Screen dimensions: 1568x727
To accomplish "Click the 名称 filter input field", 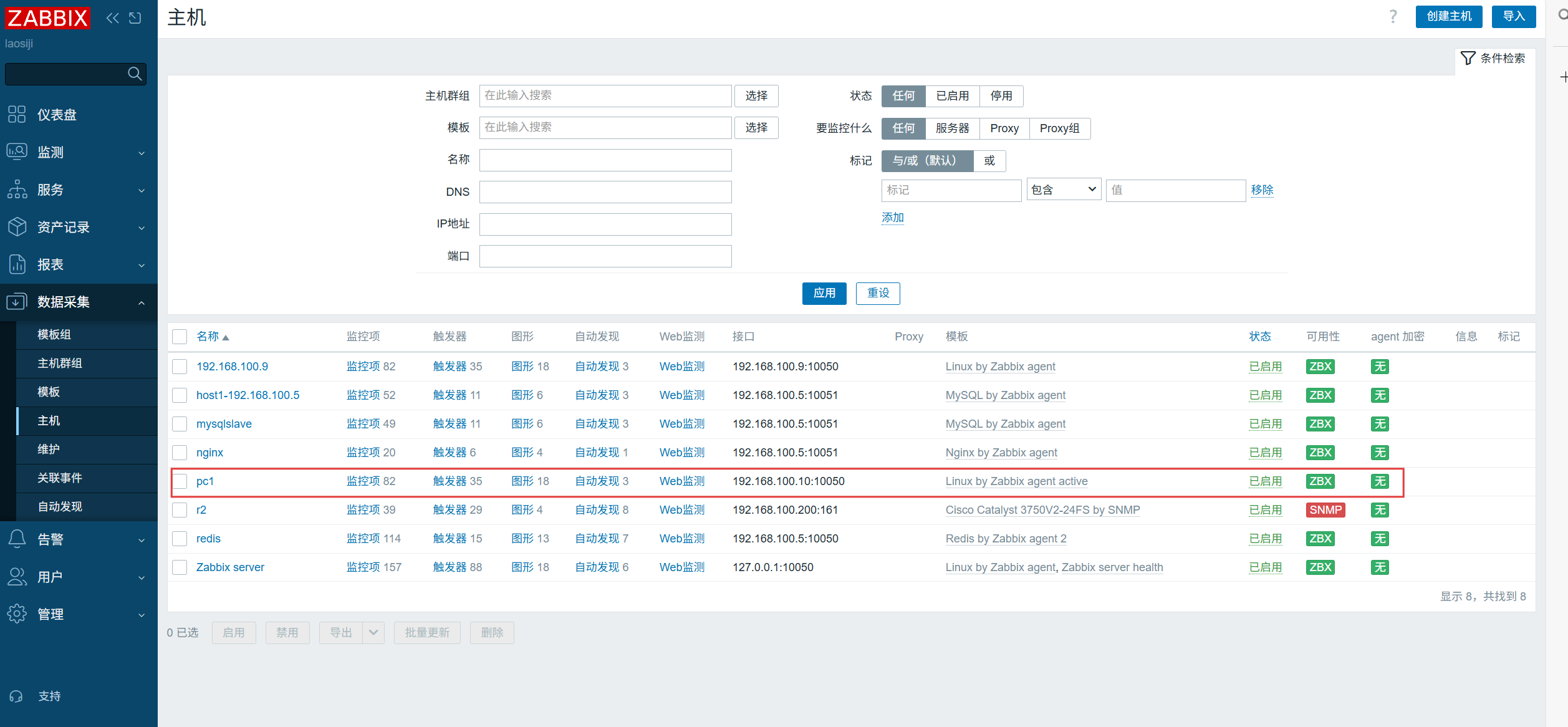I will click(x=605, y=160).
